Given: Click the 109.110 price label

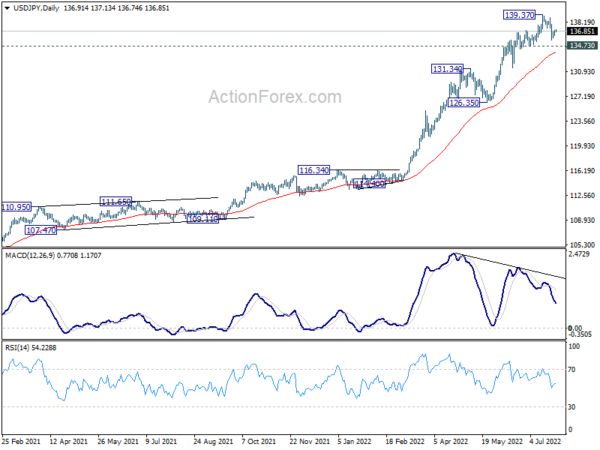Looking at the screenshot, I should point(203,219).
